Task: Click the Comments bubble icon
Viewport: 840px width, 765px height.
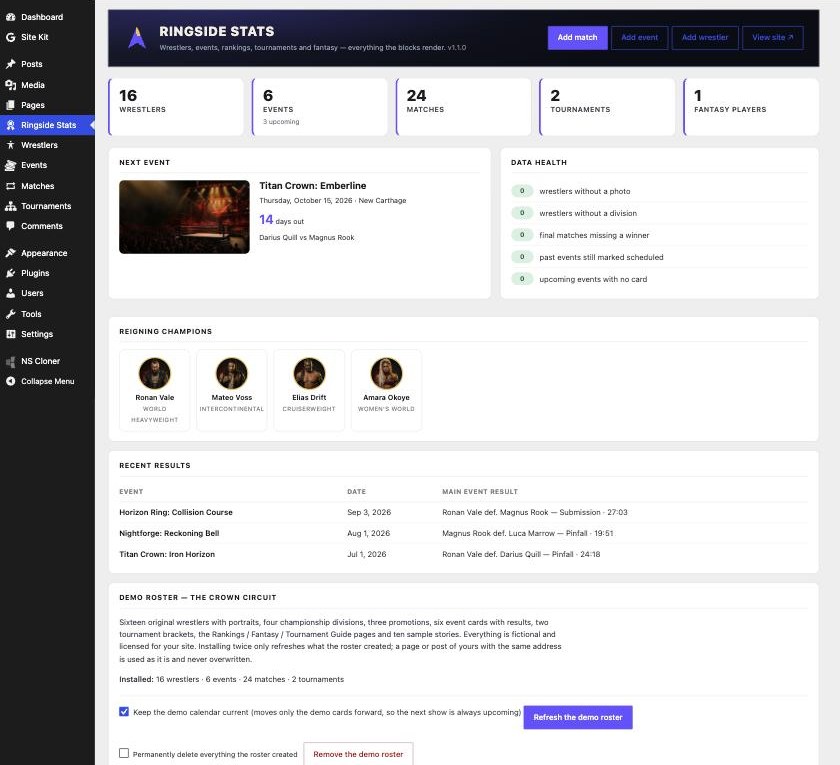Action: [10, 226]
